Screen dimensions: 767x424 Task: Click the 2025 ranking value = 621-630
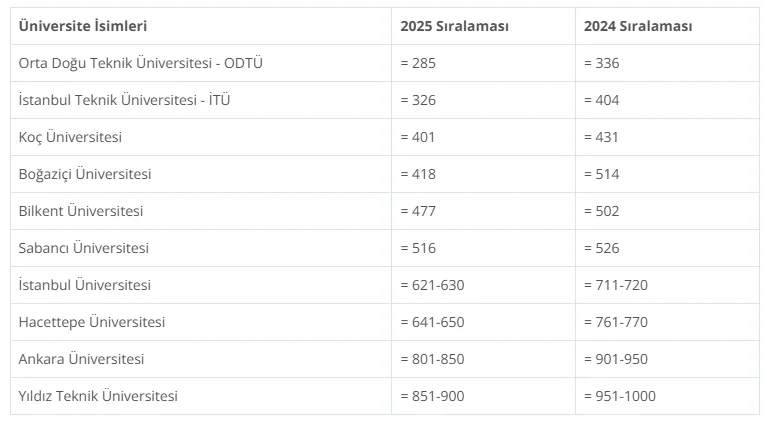click(x=432, y=285)
